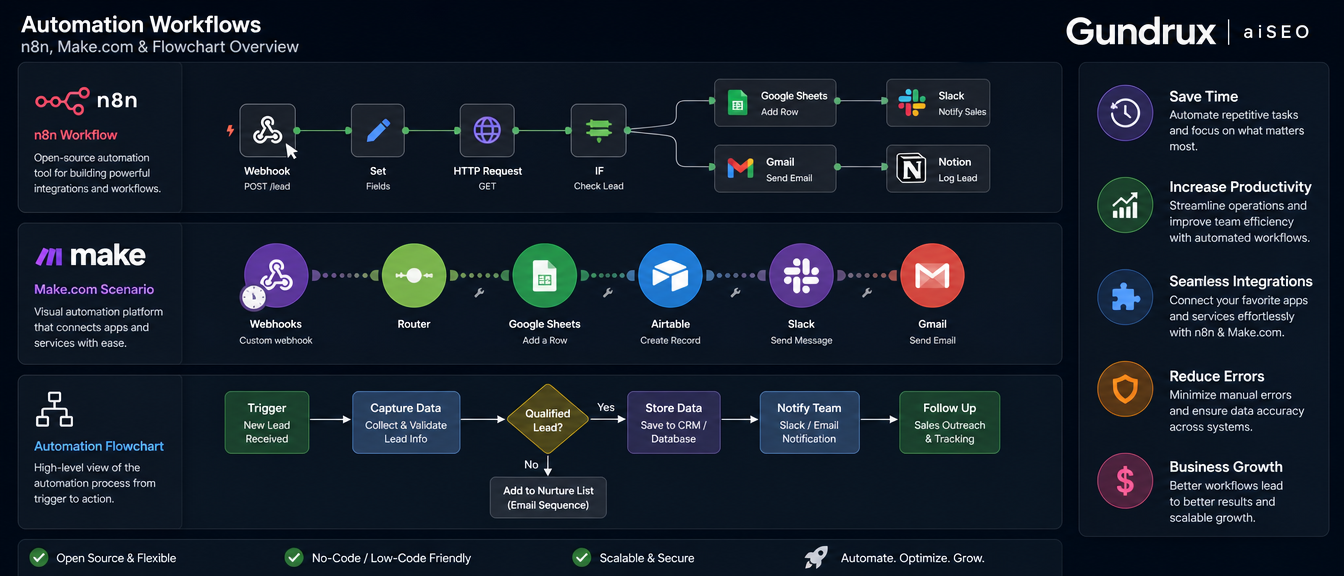Click the Open Source & Flexible checkmark
Image resolution: width=1344 pixels, height=576 pixels.
39,557
